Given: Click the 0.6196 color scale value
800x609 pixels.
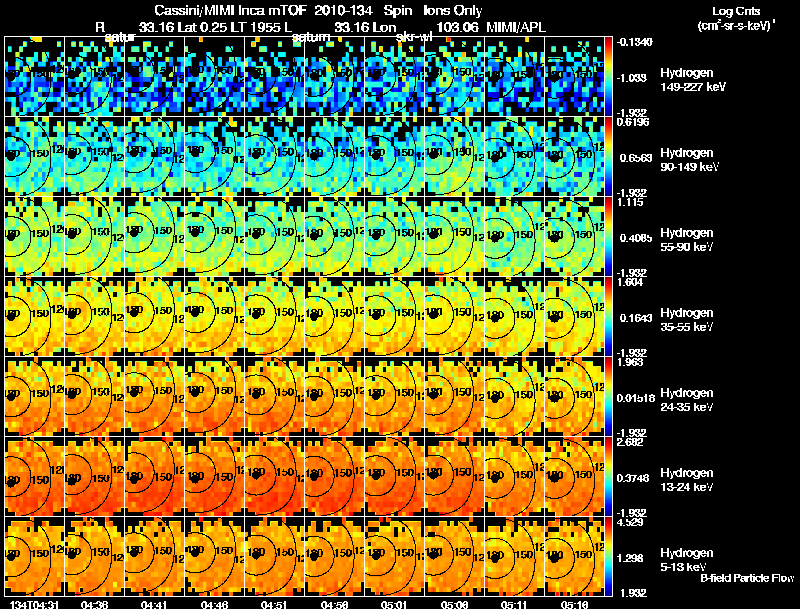Looking at the screenshot, I should tap(633, 122).
